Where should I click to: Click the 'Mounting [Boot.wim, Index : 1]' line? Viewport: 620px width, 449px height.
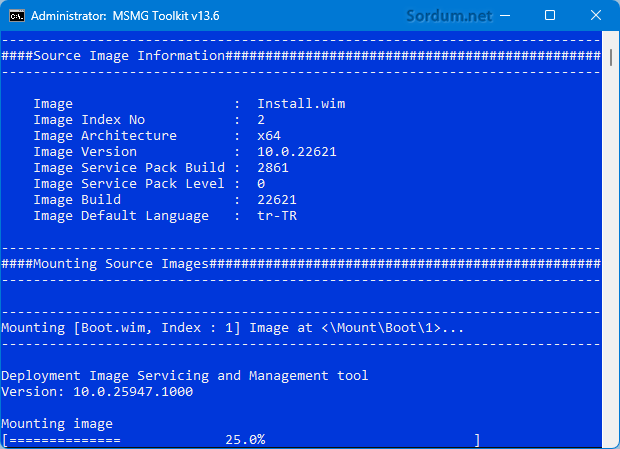[x=232, y=328]
